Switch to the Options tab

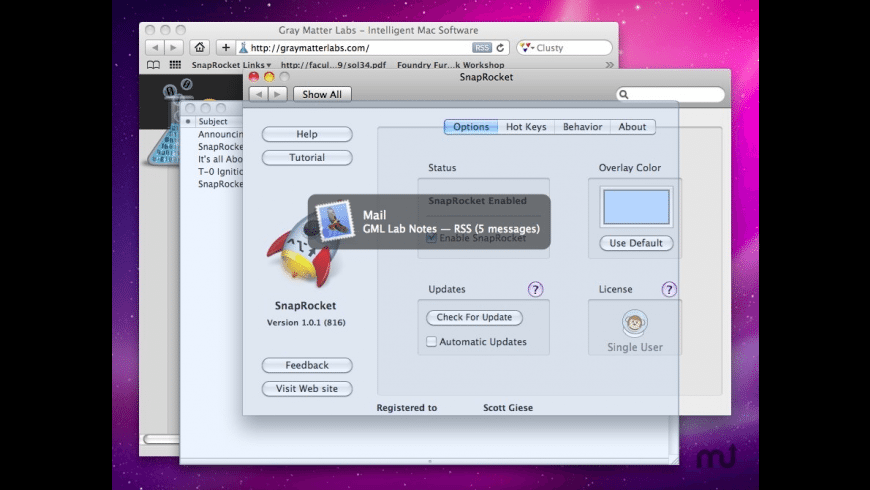click(x=471, y=127)
